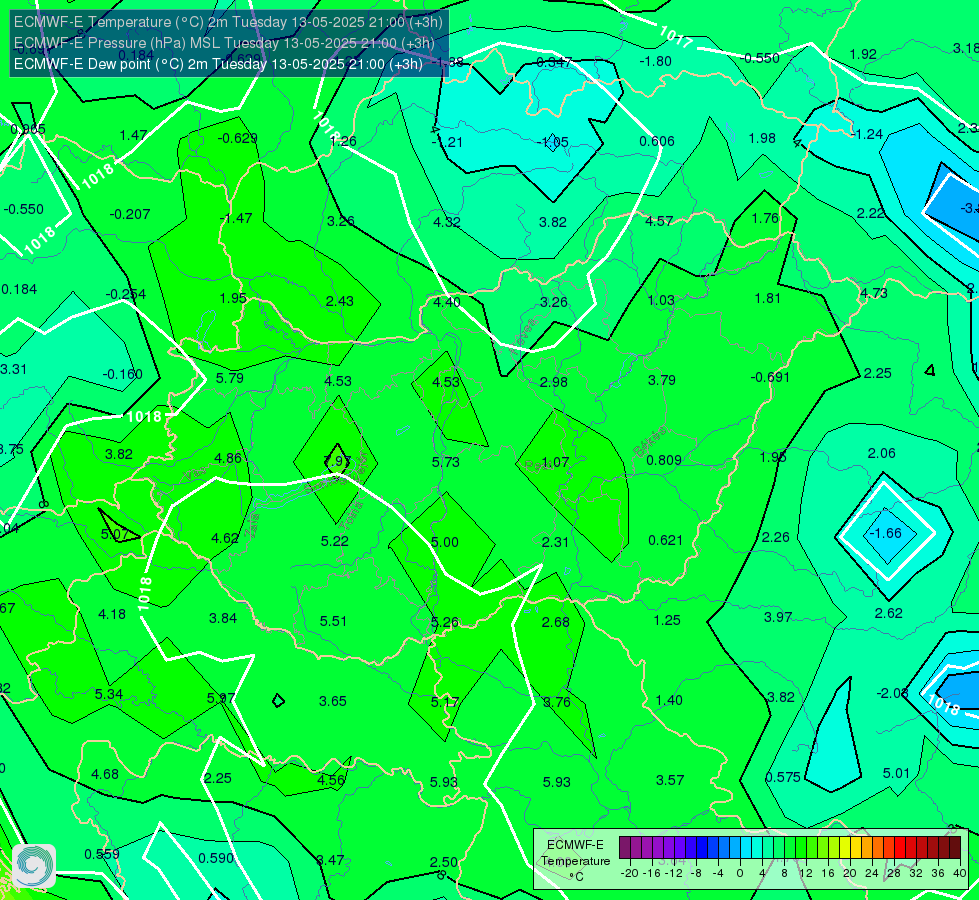Click the -0.207 value on the map
Image resolution: width=979 pixels, height=900 pixels.
point(130,214)
